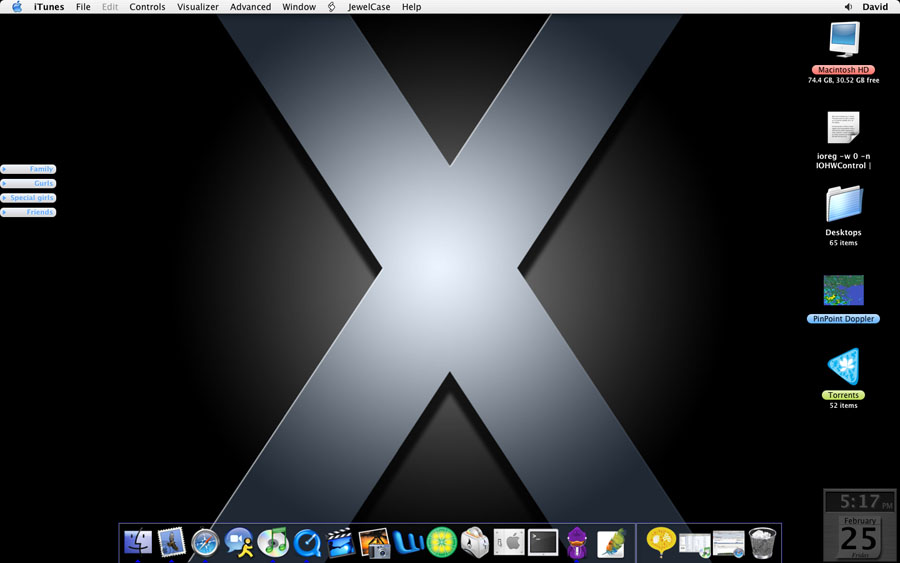Open the pen-and-paper icon in dock
Viewport: 900px width, 563px height.
coord(611,543)
